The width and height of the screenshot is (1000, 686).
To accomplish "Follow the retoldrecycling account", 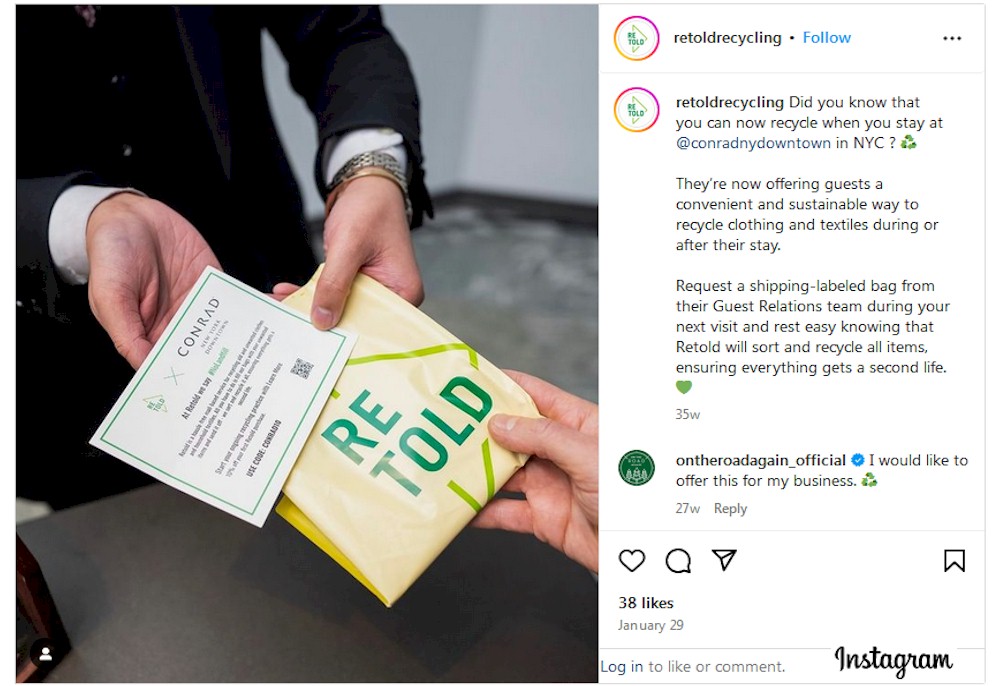I will (x=827, y=38).
